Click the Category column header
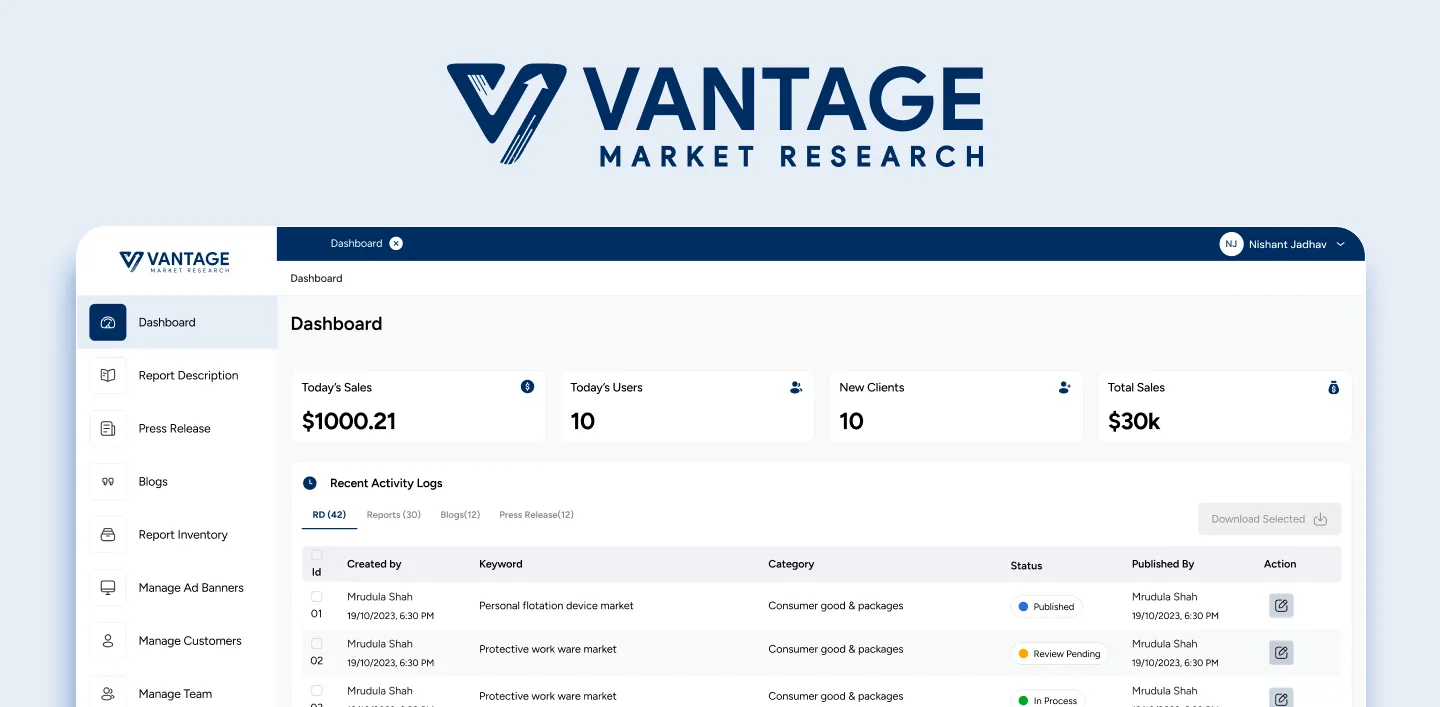This screenshot has width=1440, height=707. pos(791,564)
